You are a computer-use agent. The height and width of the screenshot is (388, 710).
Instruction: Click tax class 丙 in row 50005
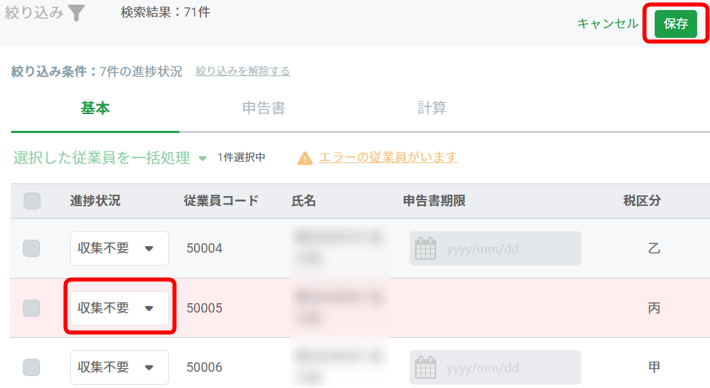pos(654,308)
